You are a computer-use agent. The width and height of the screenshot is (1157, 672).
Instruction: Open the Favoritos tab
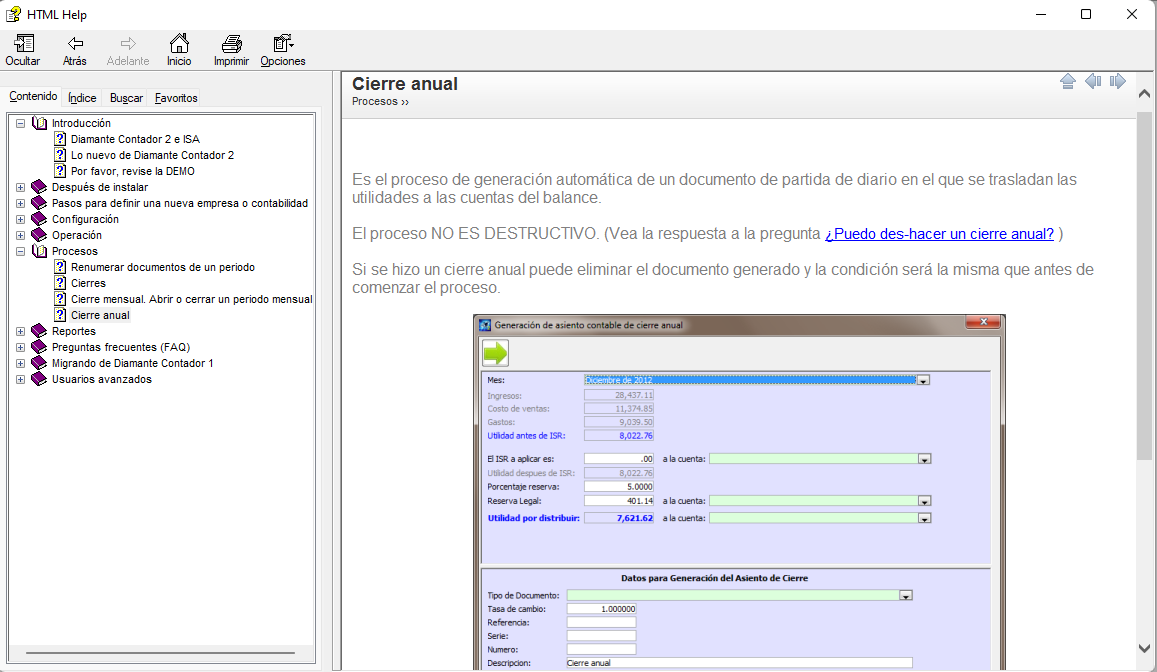coord(176,98)
